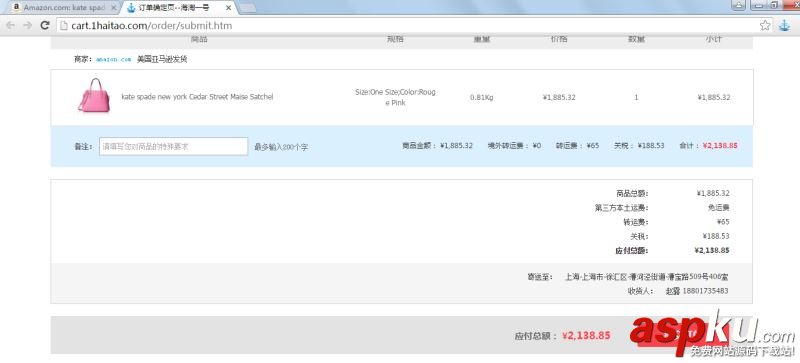The image size is (800, 363).
Task: Close the Amazon kate spade tab
Action: pos(113,8)
